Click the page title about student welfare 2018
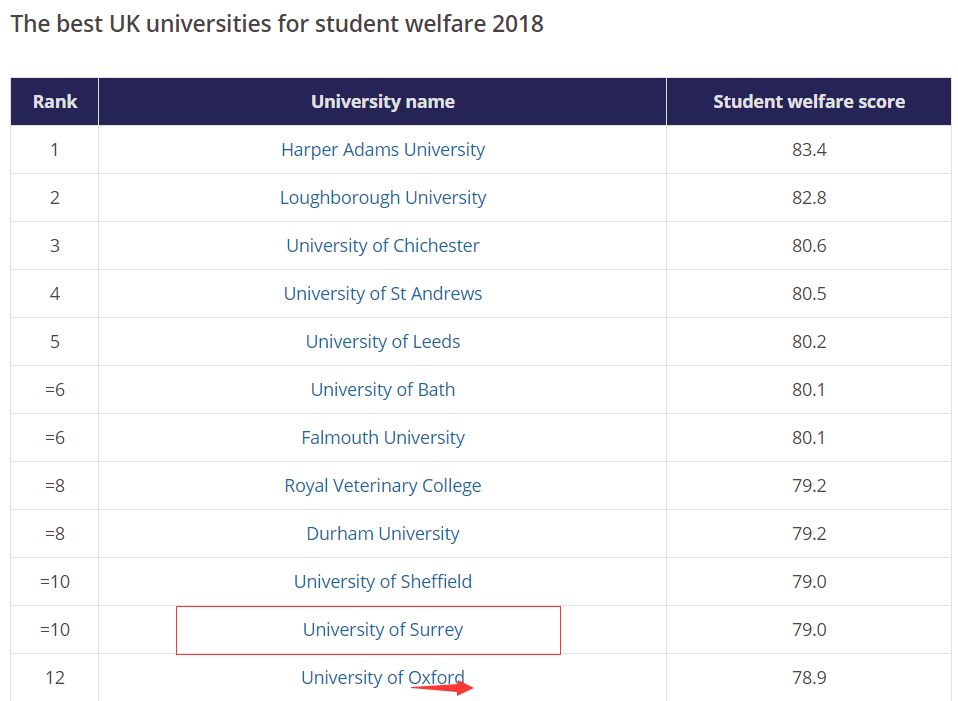The height and width of the screenshot is (701, 958). [x=277, y=24]
